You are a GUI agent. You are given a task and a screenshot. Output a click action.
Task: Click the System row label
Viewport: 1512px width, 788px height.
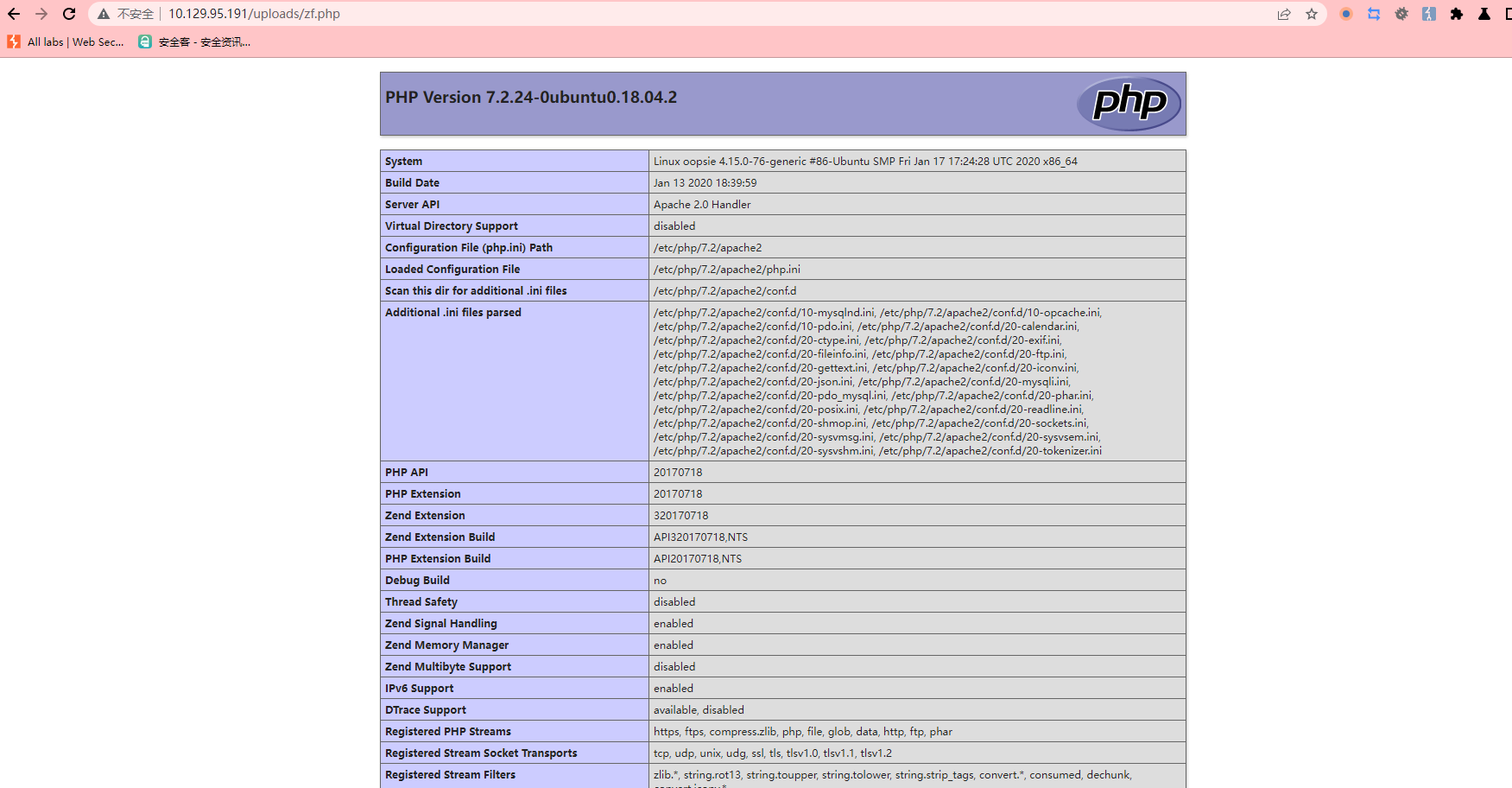tap(403, 162)
